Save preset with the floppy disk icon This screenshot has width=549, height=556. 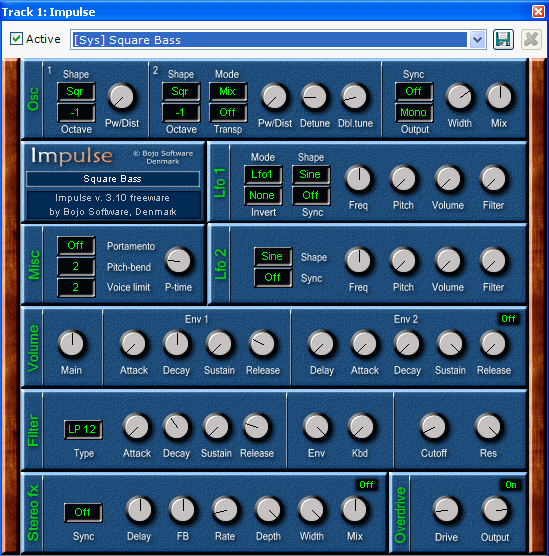click(503, 39)
